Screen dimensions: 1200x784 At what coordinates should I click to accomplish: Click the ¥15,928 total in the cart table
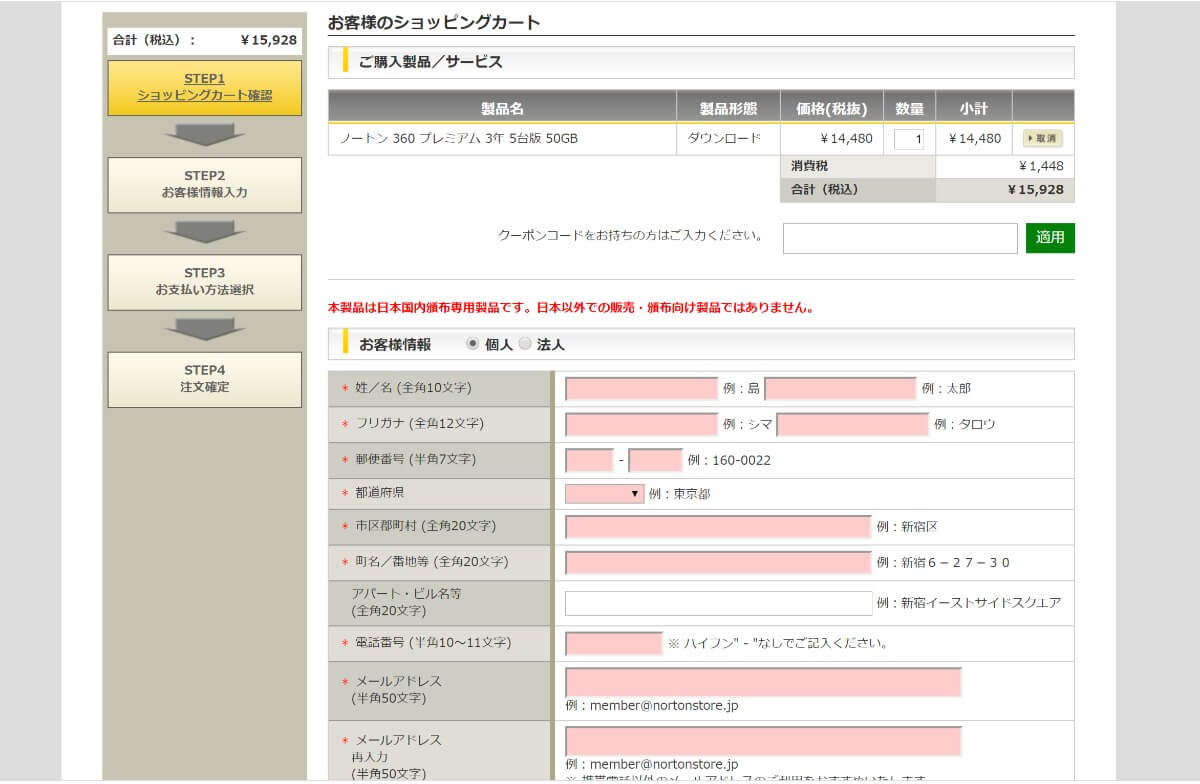tap(1035, 189)
